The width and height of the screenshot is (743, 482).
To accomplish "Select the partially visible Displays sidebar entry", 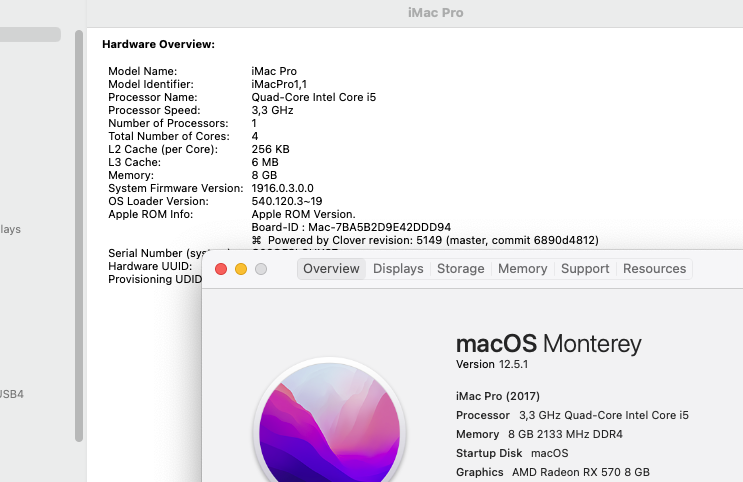I will point(10,229).
